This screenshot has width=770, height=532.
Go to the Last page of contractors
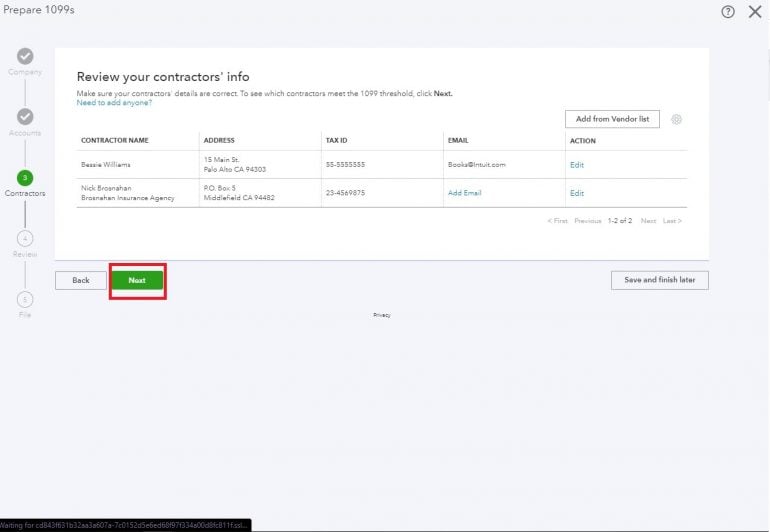coord(672,221)
